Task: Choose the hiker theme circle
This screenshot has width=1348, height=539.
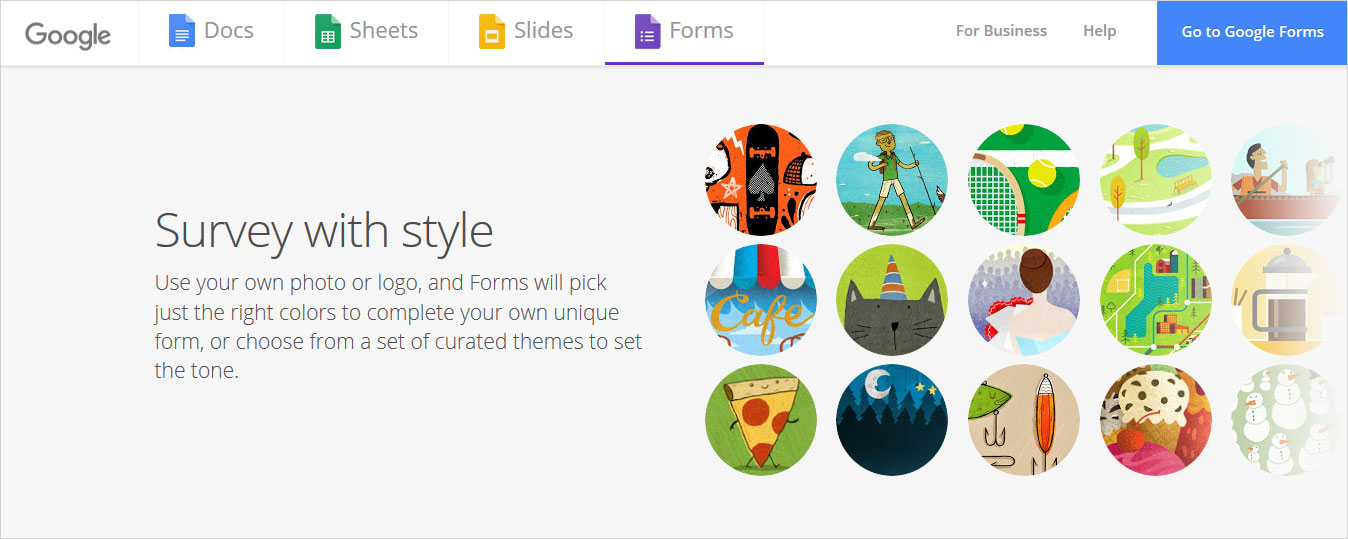Action: click(892, 180)
